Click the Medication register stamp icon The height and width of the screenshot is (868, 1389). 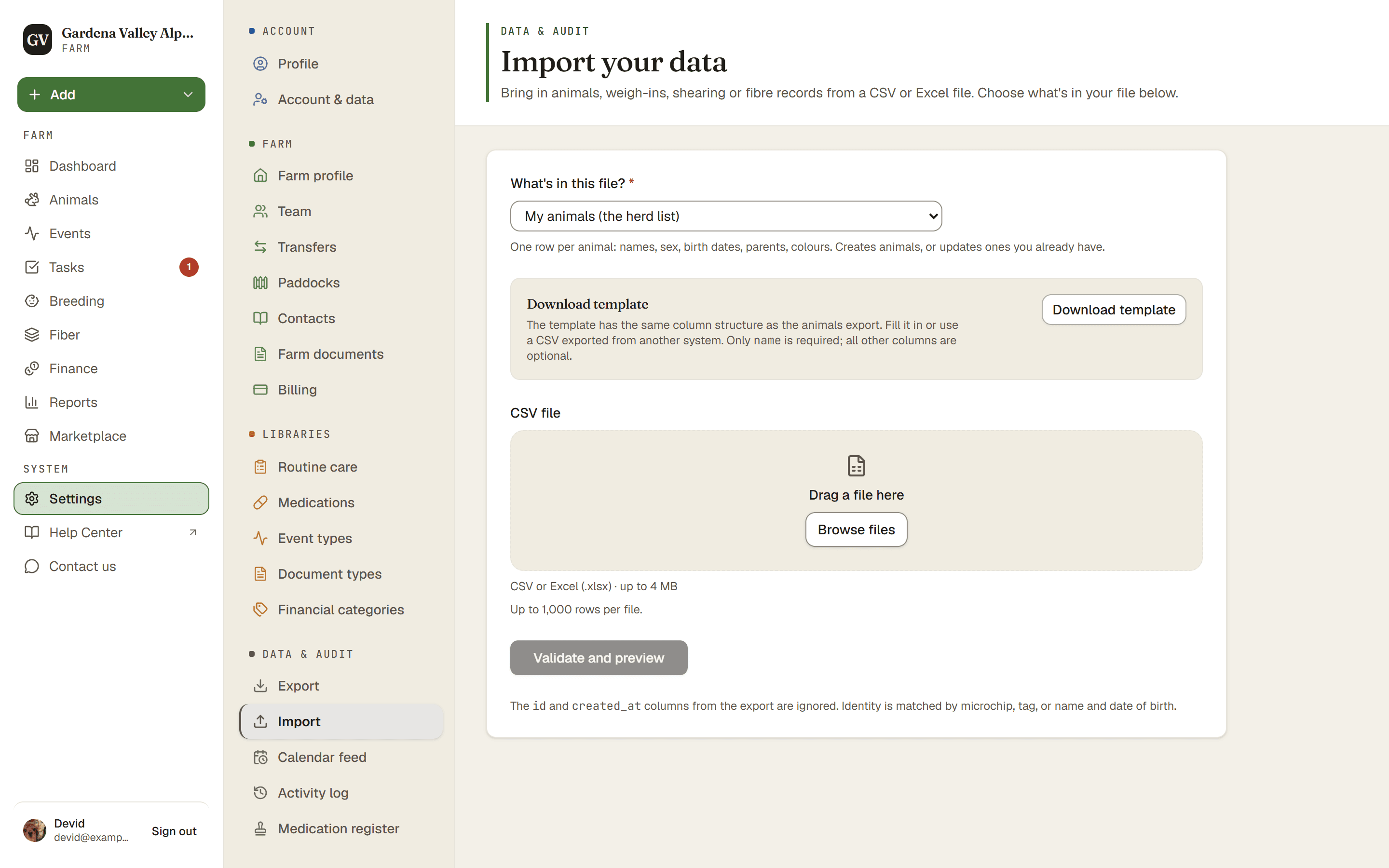coord(260,828)
